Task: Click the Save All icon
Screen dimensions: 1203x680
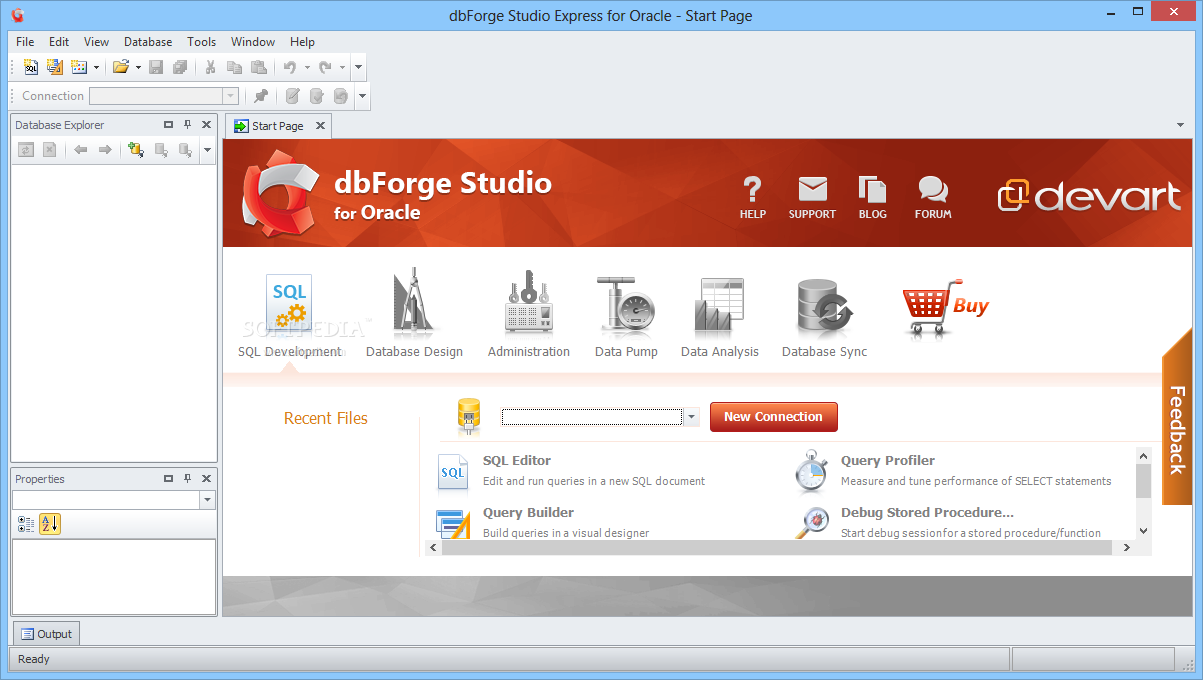Action: click(x=180, y=68)
